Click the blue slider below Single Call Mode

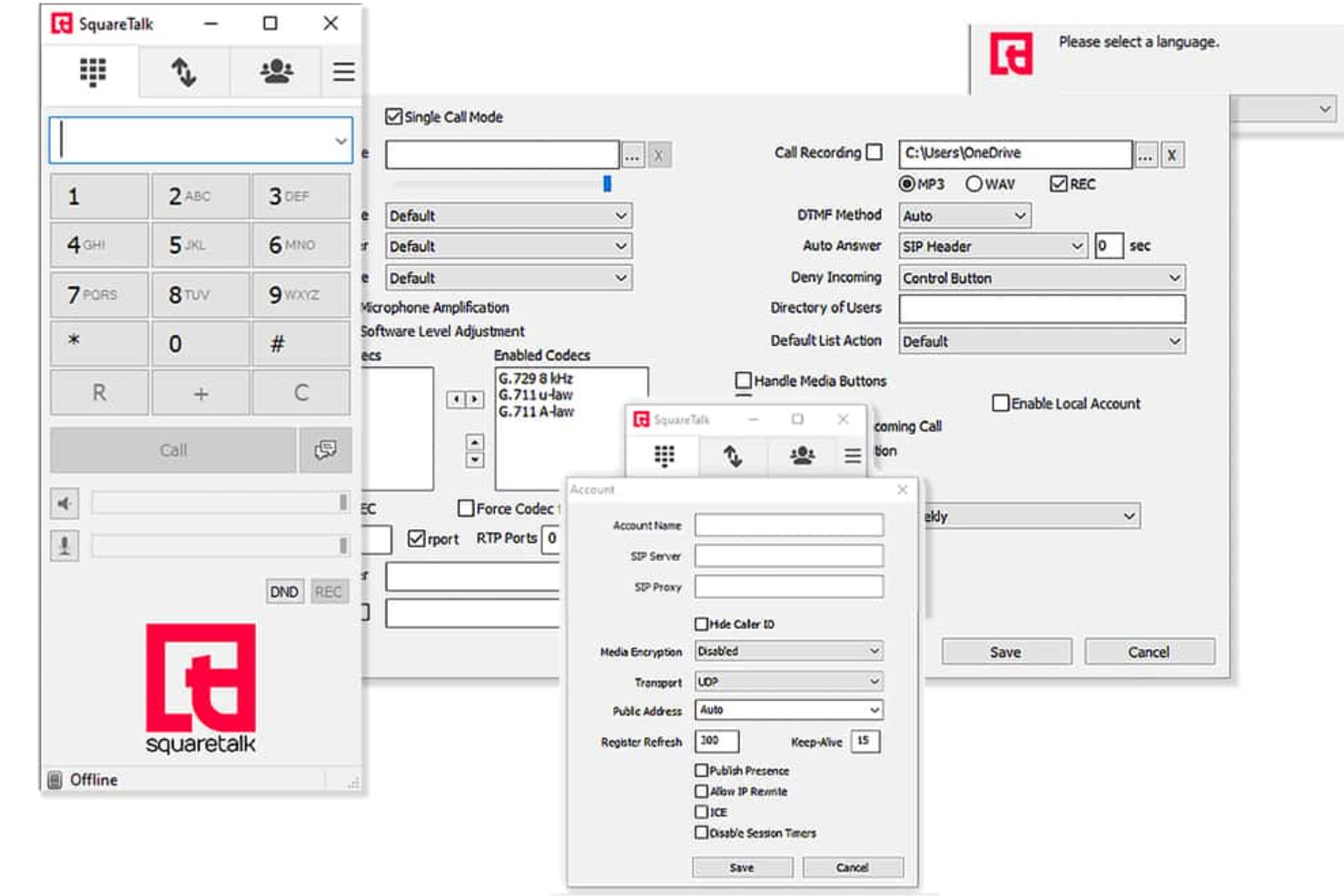pyautogui.click(x=607, y=184)
